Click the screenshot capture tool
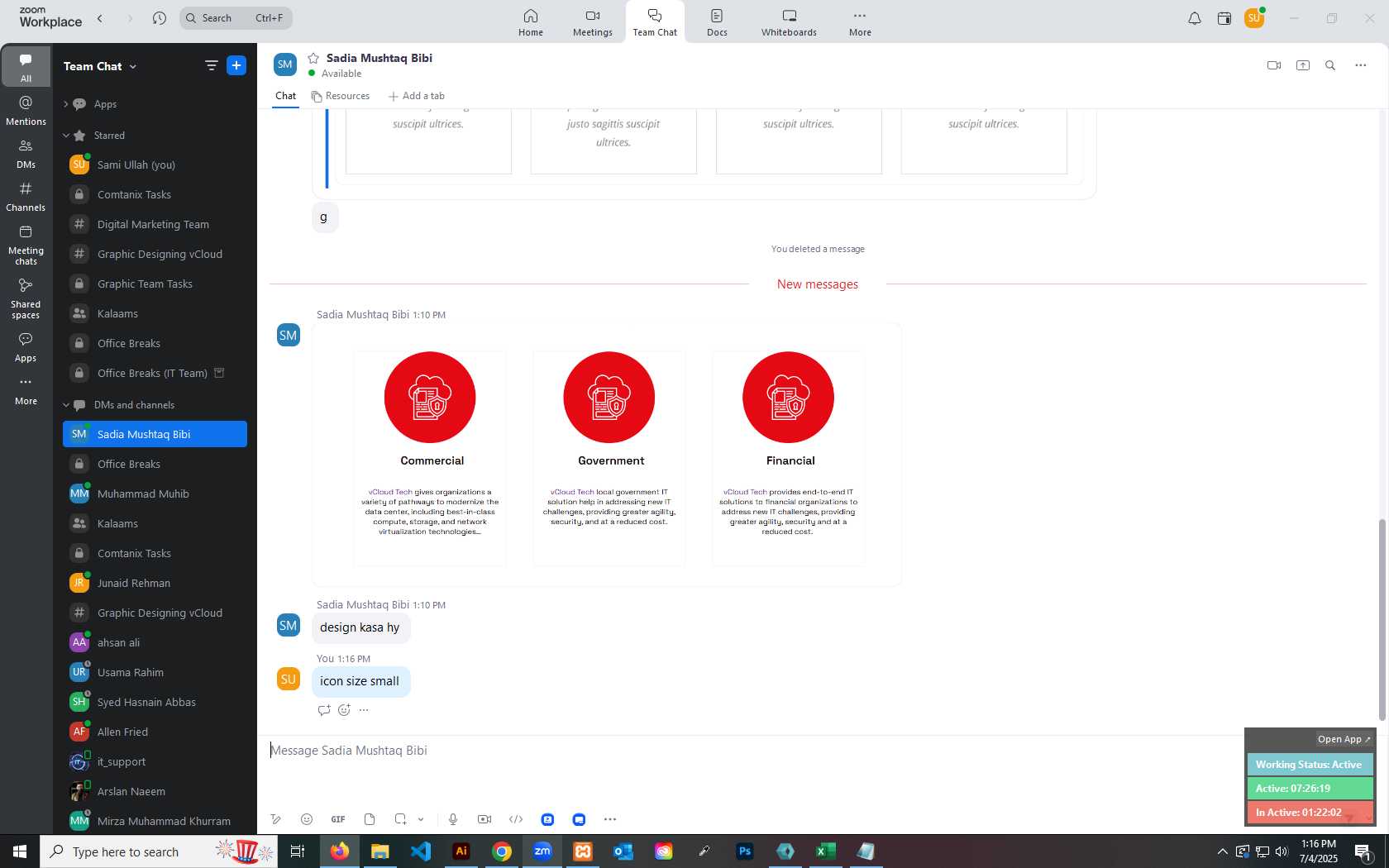The image size is (1389, 868). pos(400,819)
